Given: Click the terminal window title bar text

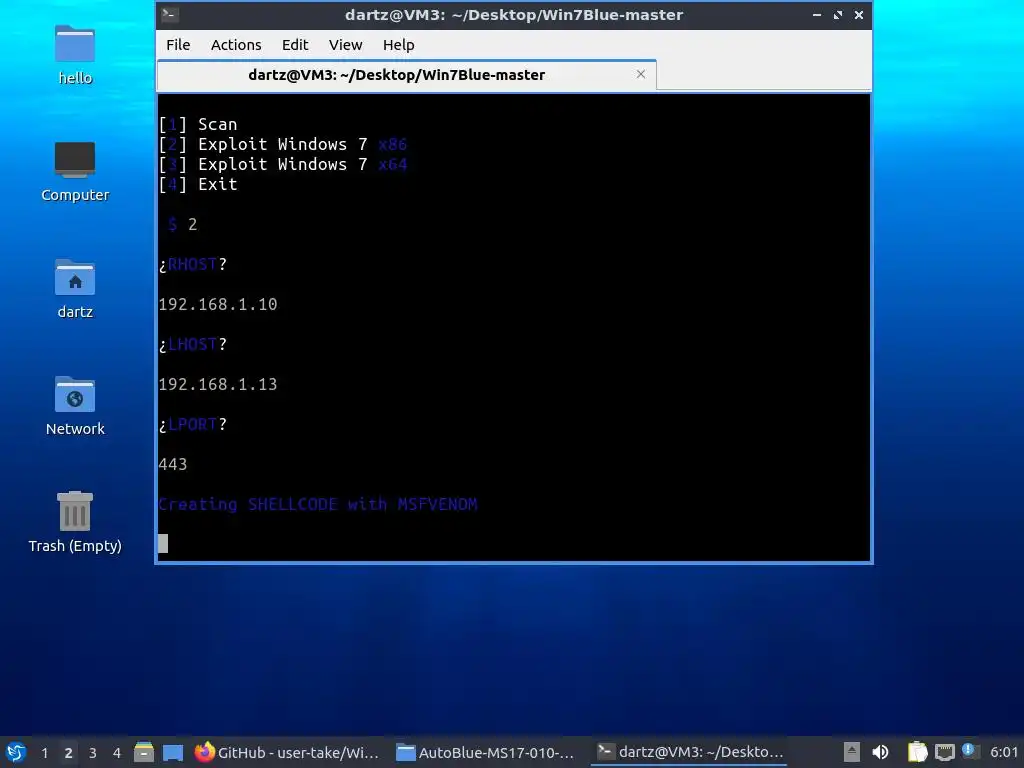Looking at the screenshot, I should tap(514, 14).
